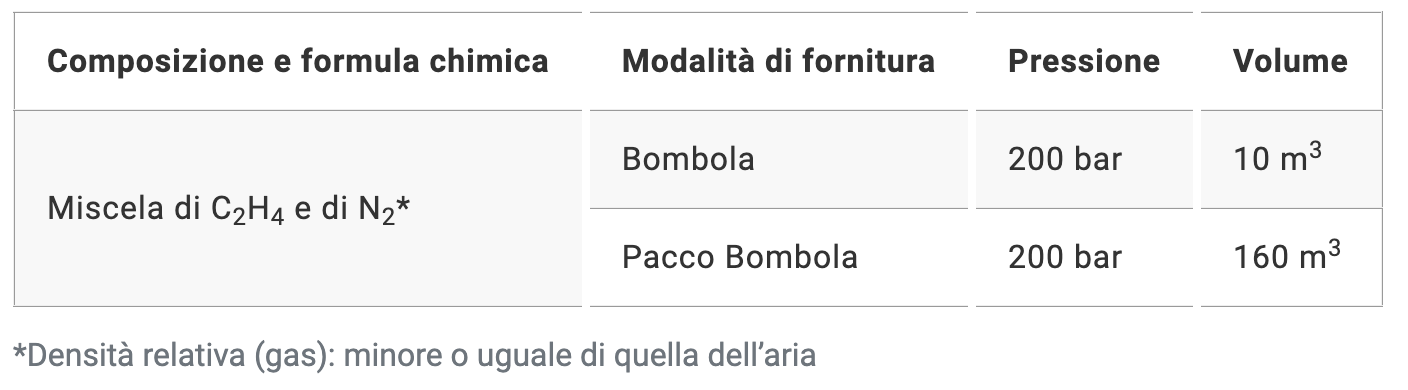Click the 'Densità relativa (gas)' footnote text
Screen dimensions: 1408x390
(x=173, y=355)
